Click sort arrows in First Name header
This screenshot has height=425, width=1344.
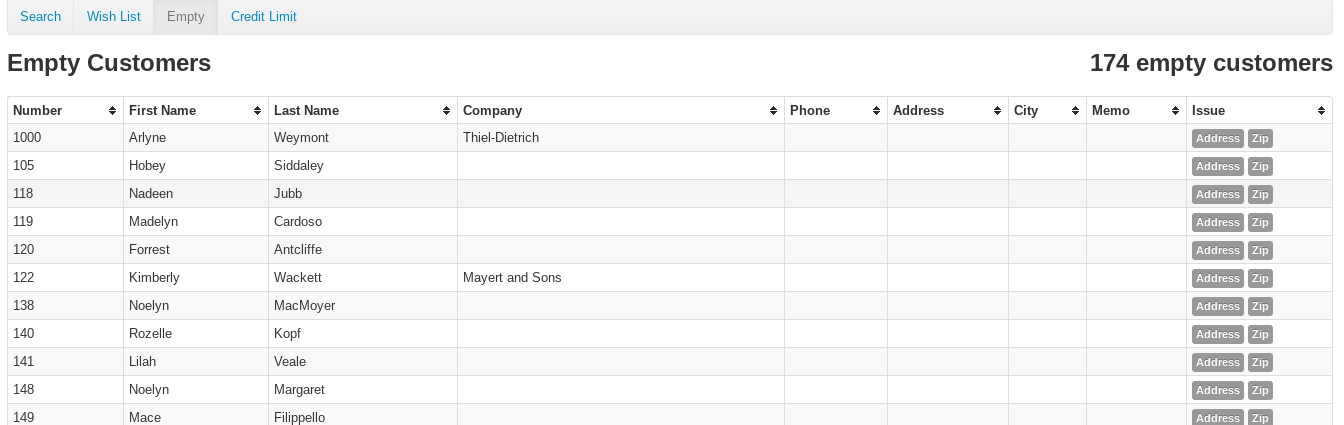(258, 111)
